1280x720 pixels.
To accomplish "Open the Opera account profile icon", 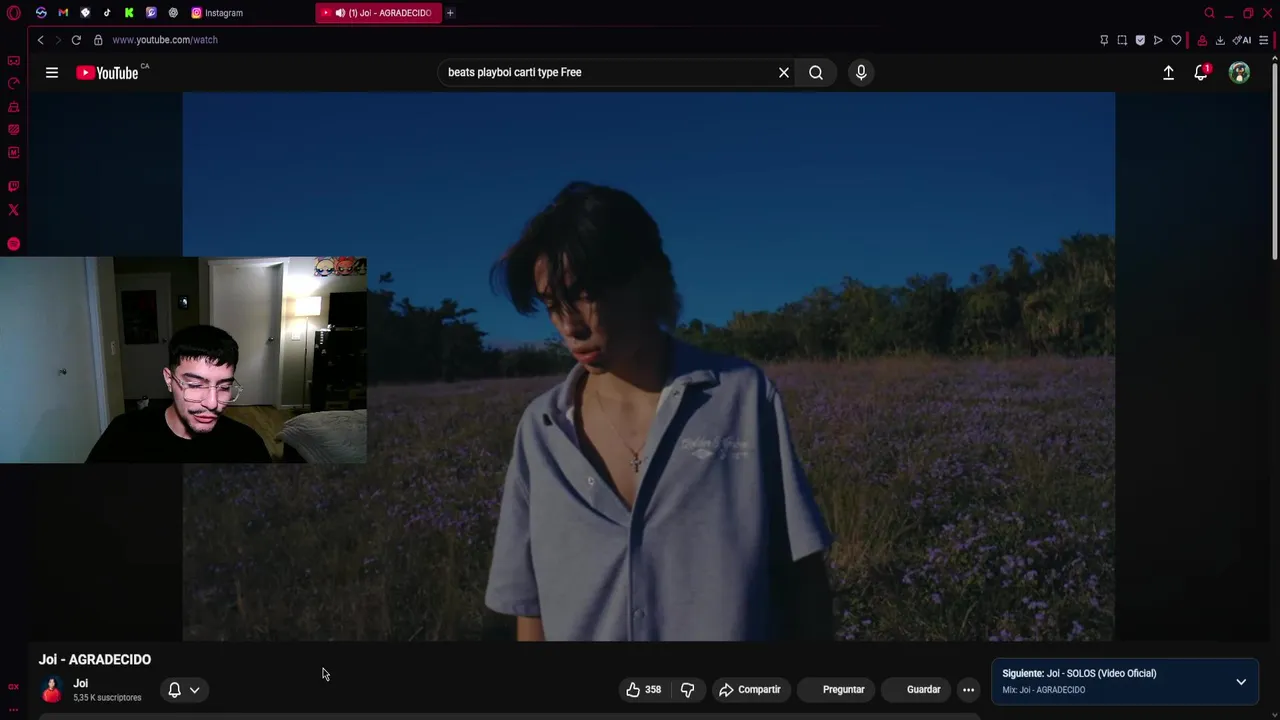I will point(1202,40).
